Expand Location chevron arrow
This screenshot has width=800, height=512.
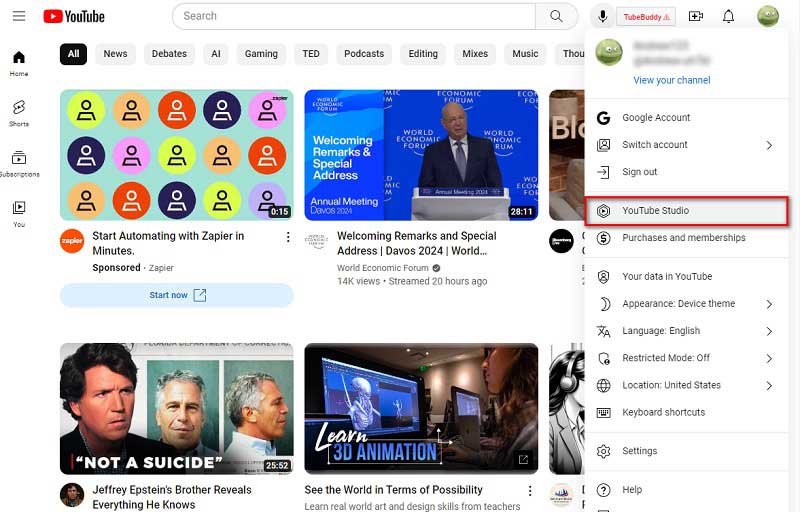click(x=769, y=386)
